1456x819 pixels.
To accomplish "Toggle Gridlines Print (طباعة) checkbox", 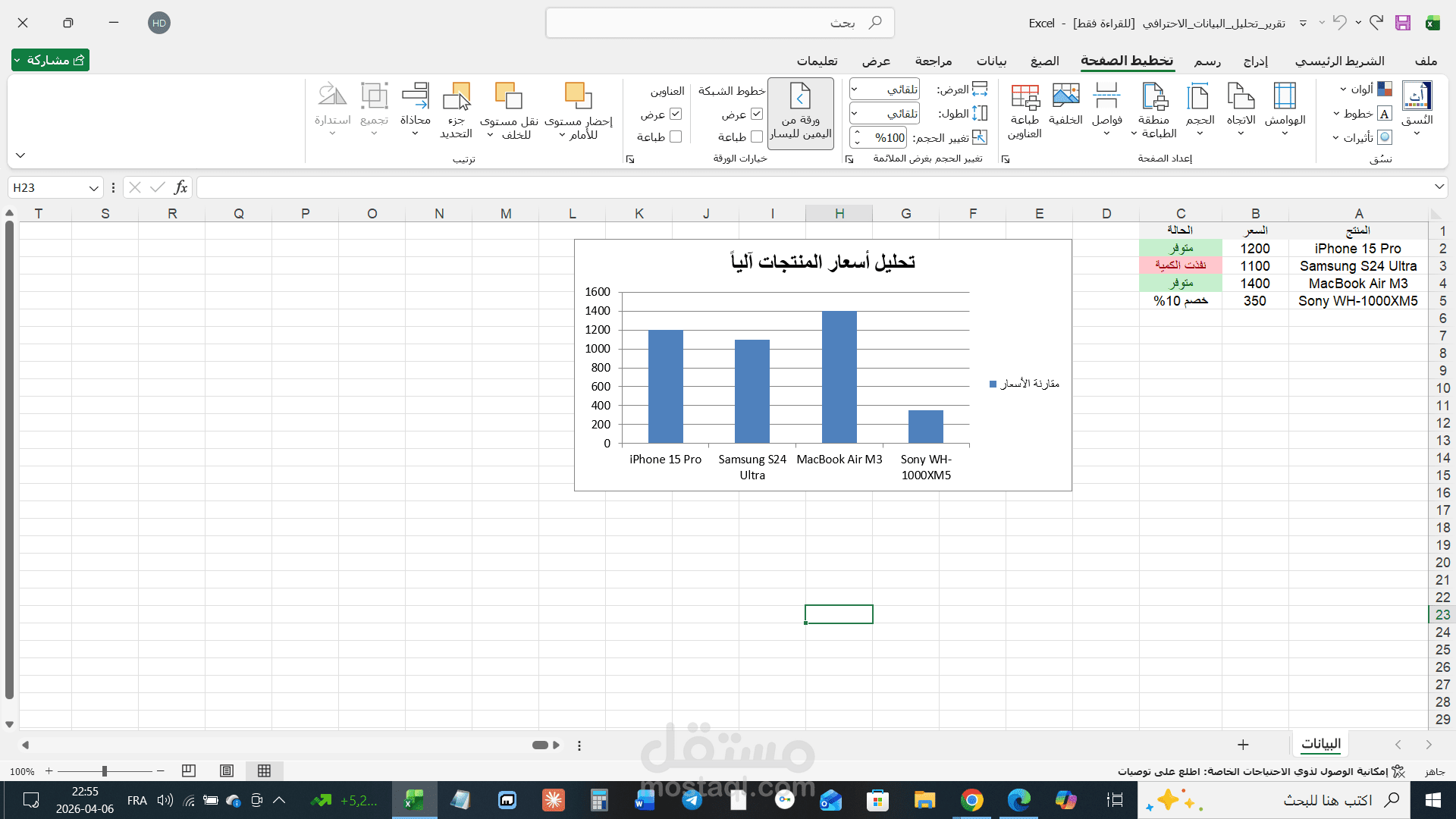I will point(757,137).
